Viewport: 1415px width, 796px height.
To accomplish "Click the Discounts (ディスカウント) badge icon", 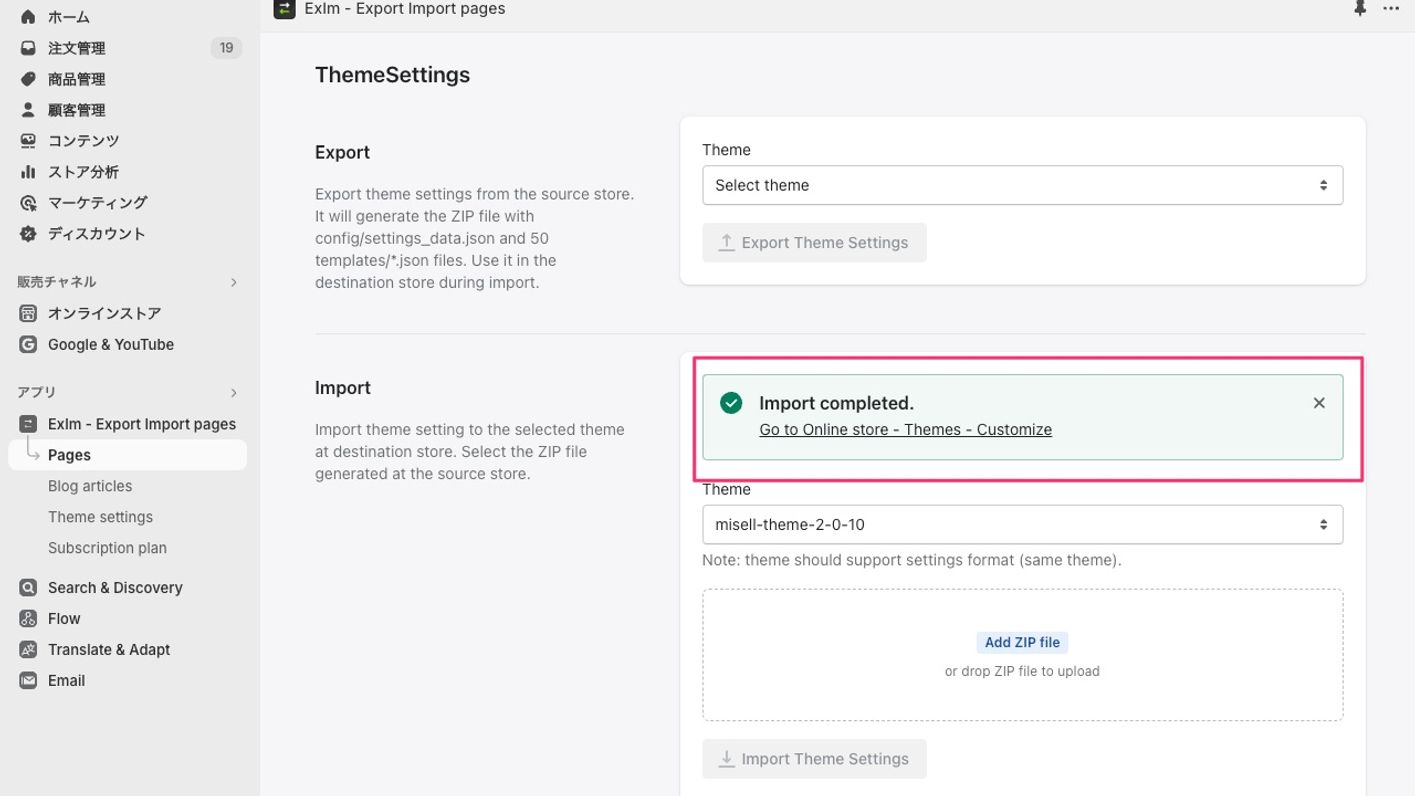I will (x=28, y=234).
